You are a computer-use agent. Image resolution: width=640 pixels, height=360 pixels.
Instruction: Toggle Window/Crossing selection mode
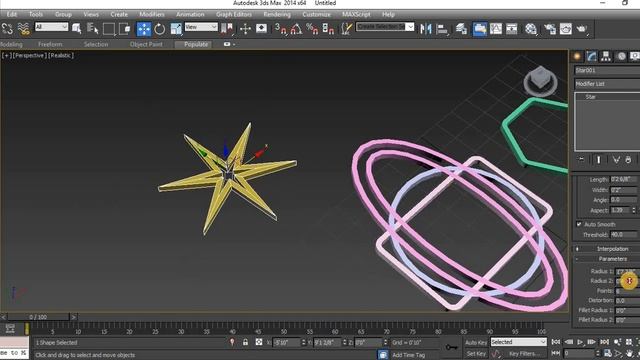125,29
